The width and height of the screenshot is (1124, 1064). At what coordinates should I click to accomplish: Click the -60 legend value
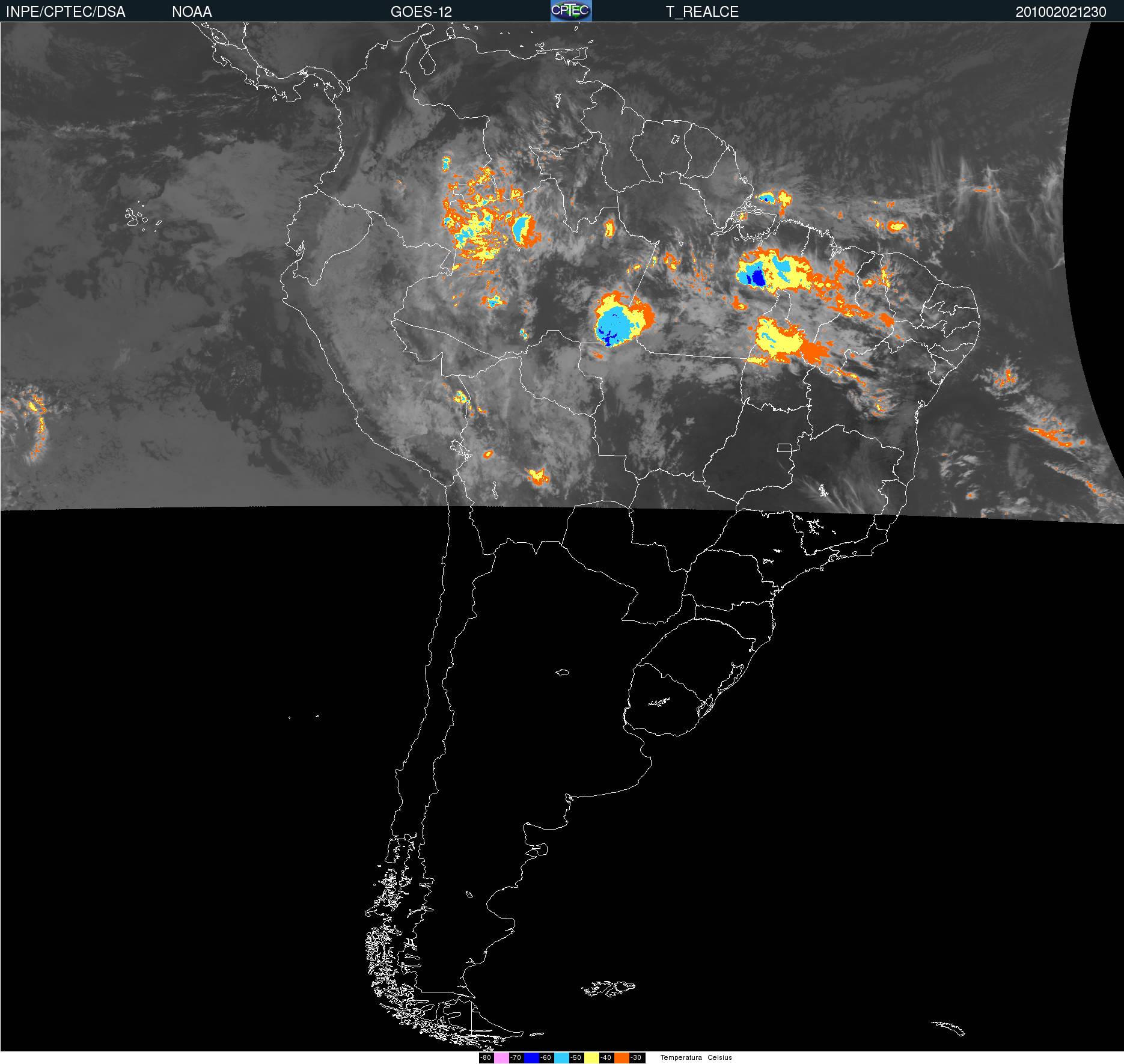(546, 1058)
